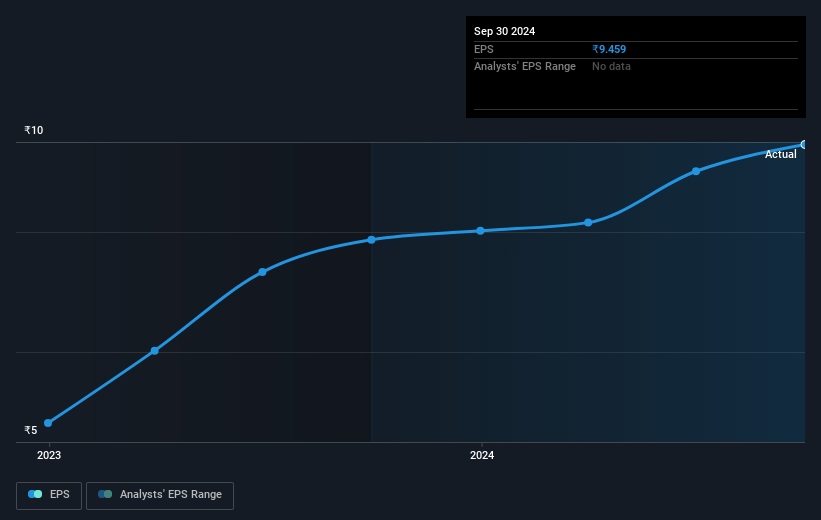Select the first EPS data point near ₹5
The width and height of the screenshot is (821, 520).
(x=48, y=423)
